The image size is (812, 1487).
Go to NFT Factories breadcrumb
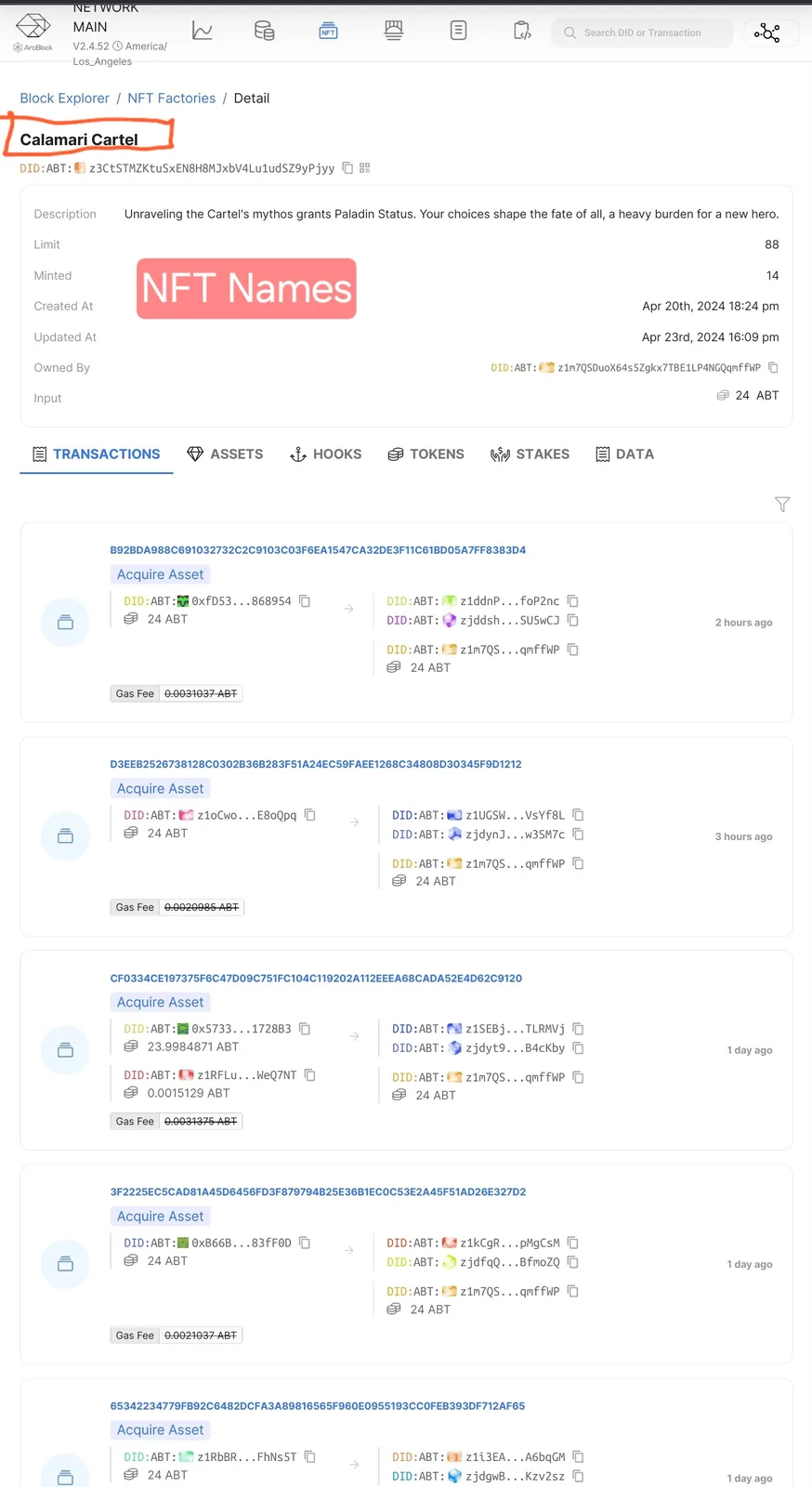(x=172, y=99)
